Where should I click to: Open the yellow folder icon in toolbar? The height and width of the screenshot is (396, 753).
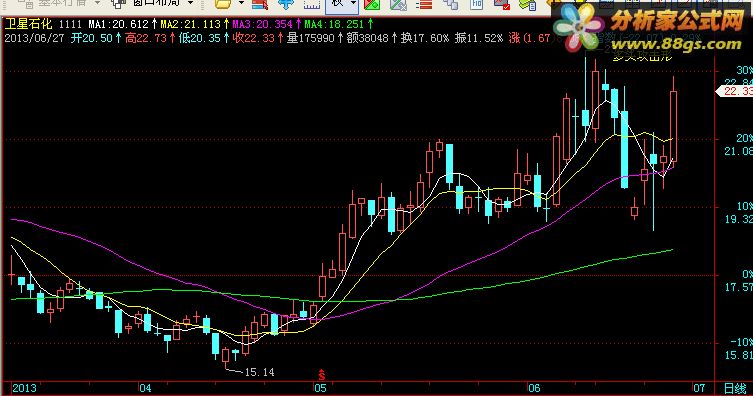pos(223,4)
